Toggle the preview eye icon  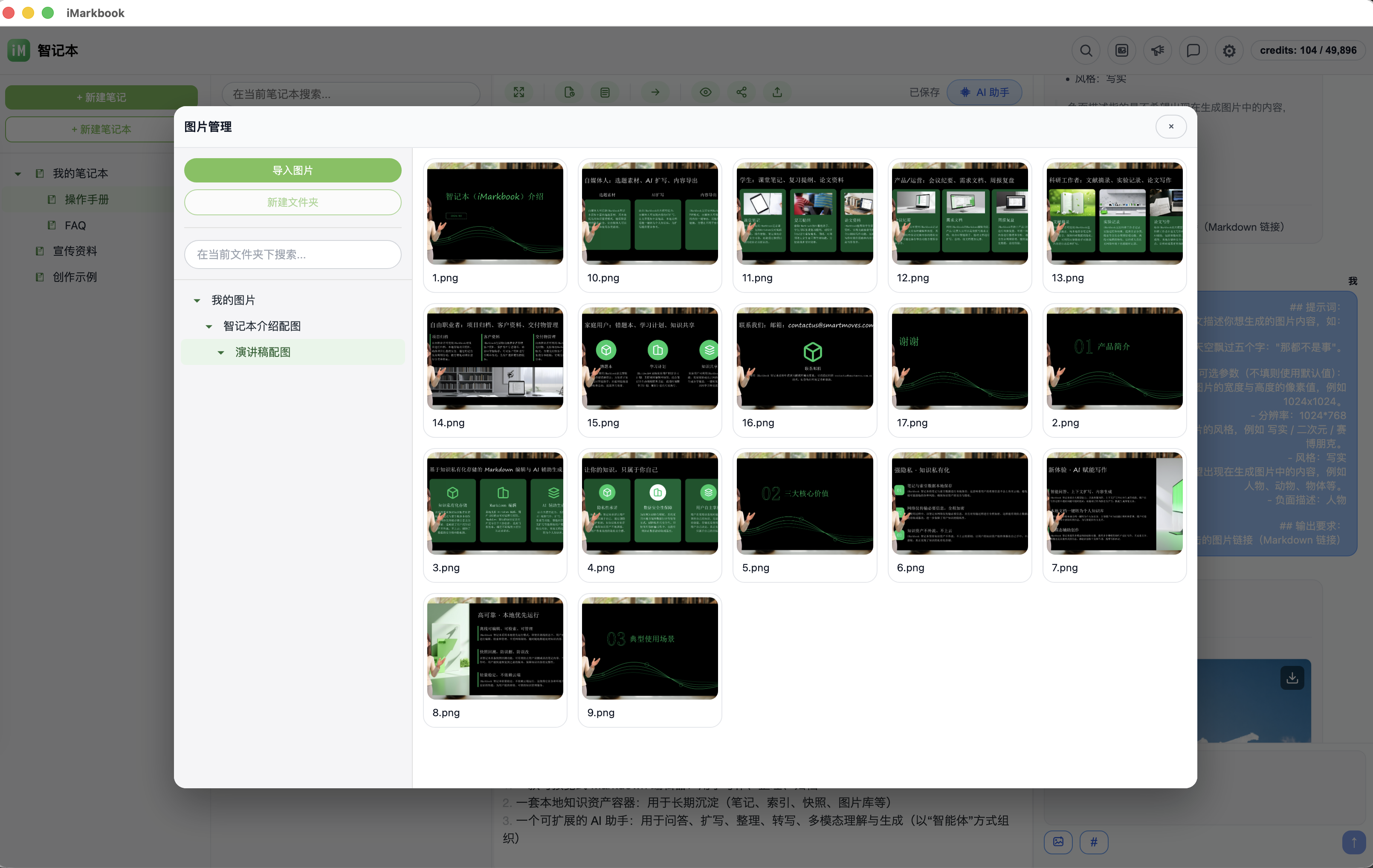(705, 93)
